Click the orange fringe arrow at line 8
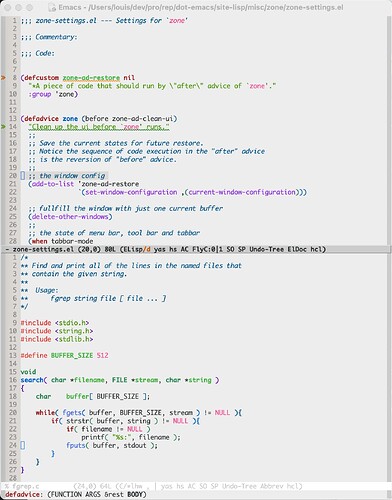 [x=3, y=78]
